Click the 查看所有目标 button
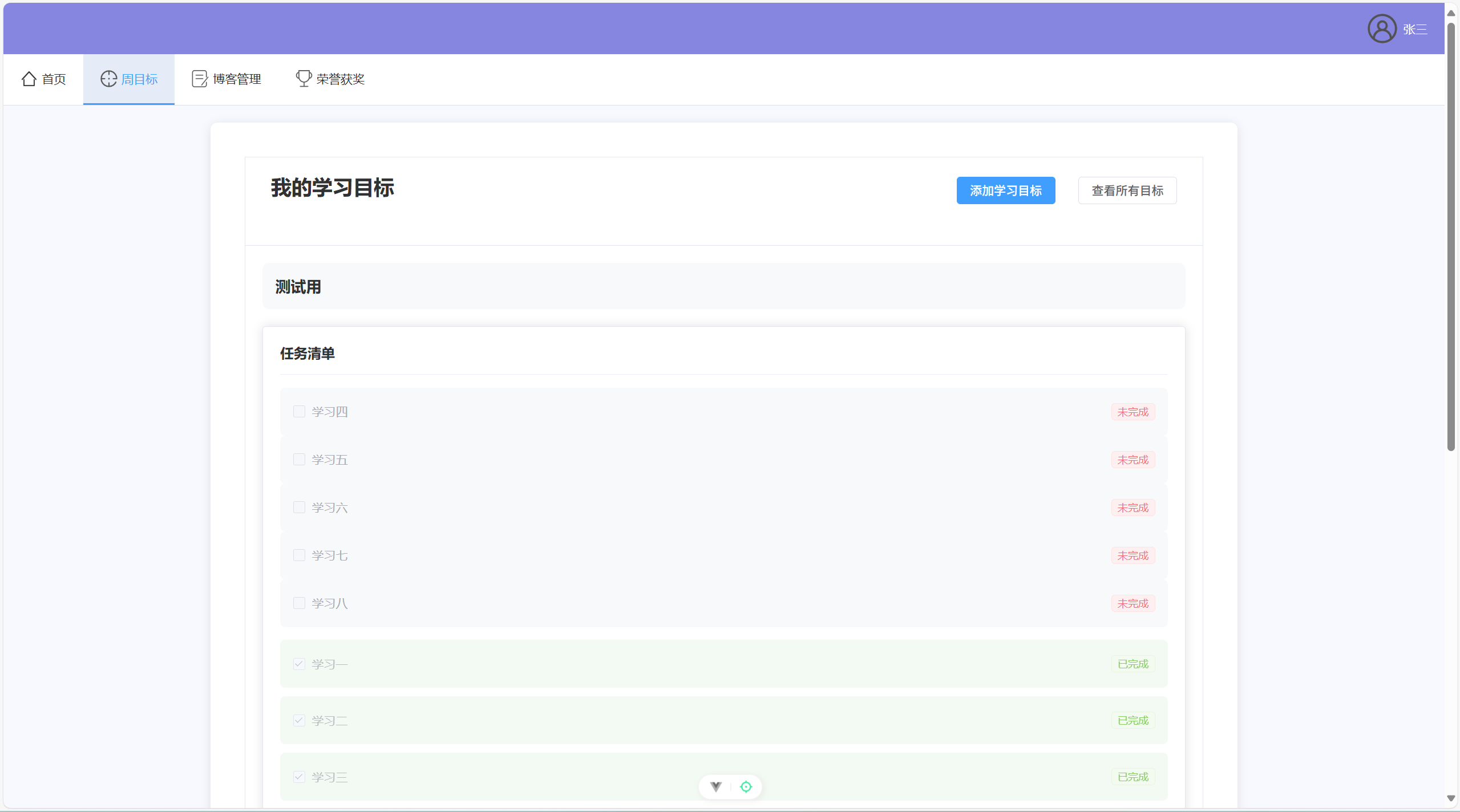 pos(1127,190)
